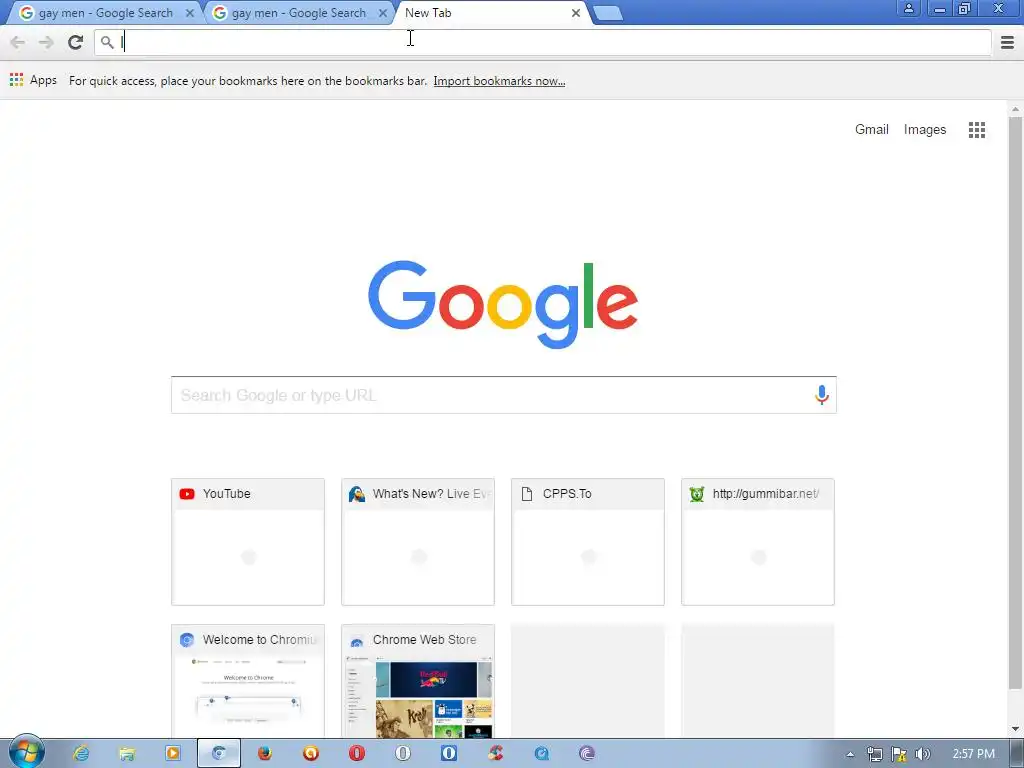Screen dimensions: 1024x768
Task: Open Action Center flag tray icon
Action: coord(899,754)
